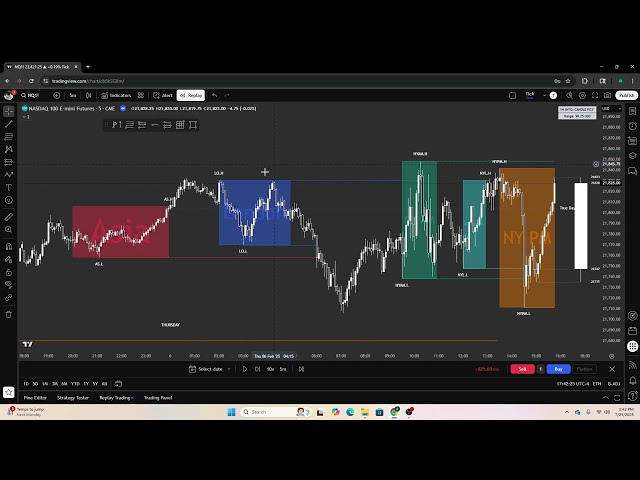Image resolution: width=640 pixels, height=480 pixels.
Task: Open the chats panel icon
Action: pyautogui.click(x=633, y=171)
